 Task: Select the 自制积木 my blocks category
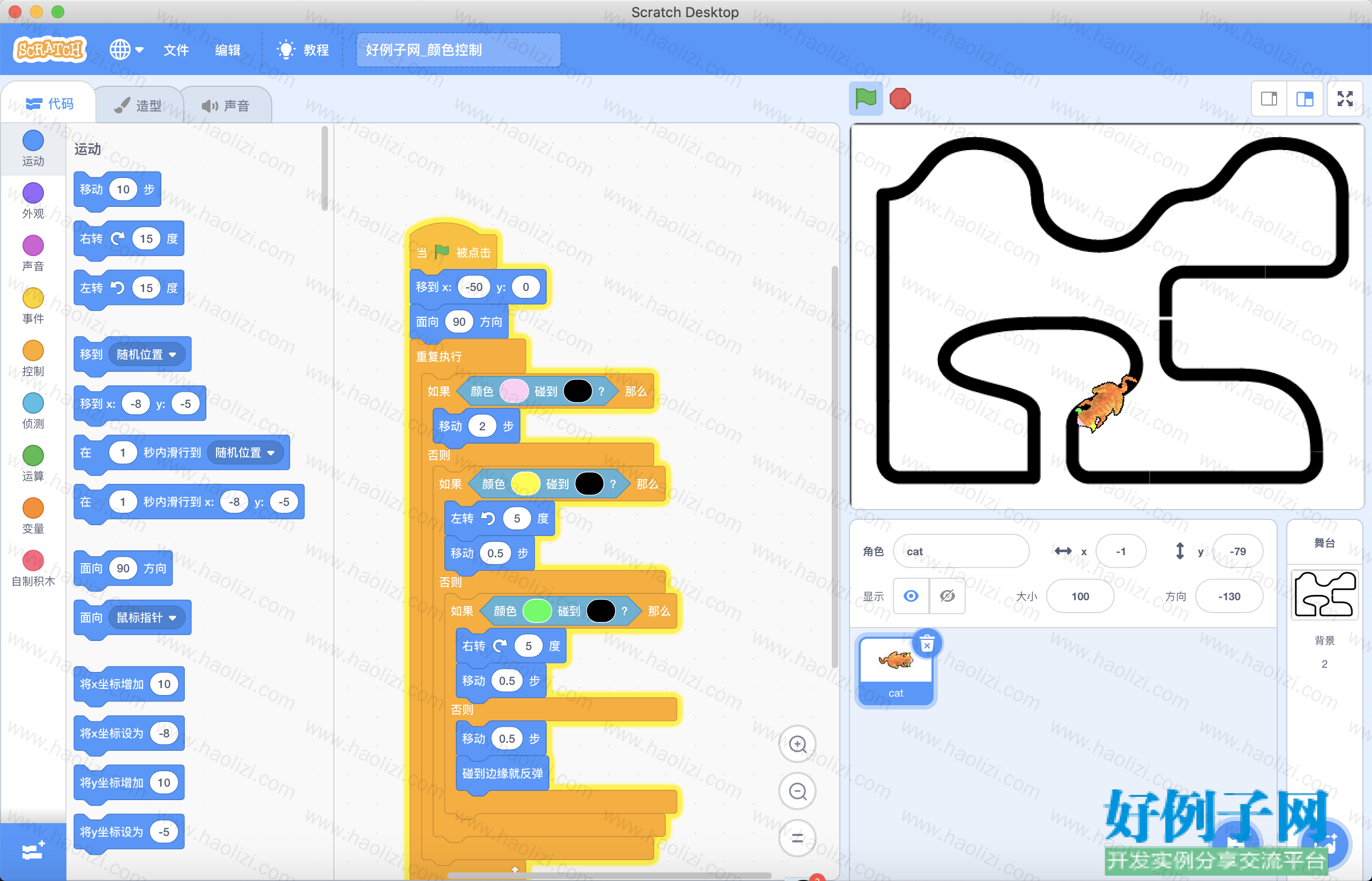(33, 569)
